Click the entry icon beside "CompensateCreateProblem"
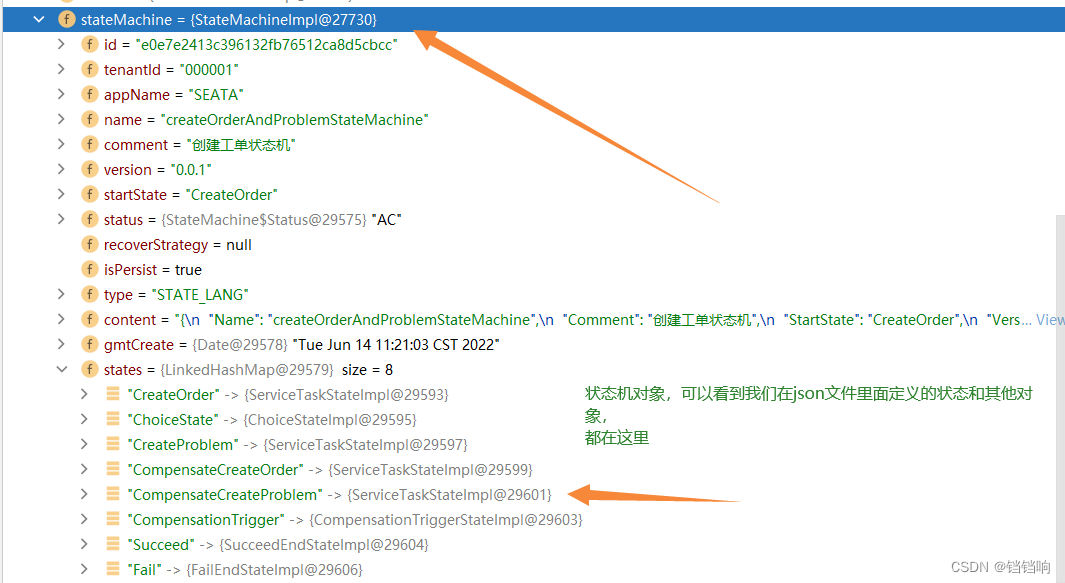Viewport: 1065px width, 583px height. pos(113,494)
